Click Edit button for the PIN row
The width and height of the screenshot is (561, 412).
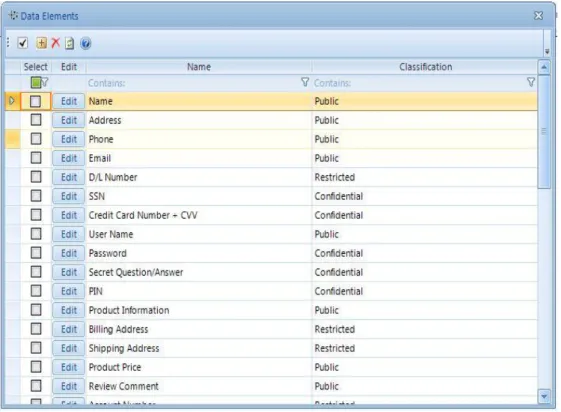[68, 291]
